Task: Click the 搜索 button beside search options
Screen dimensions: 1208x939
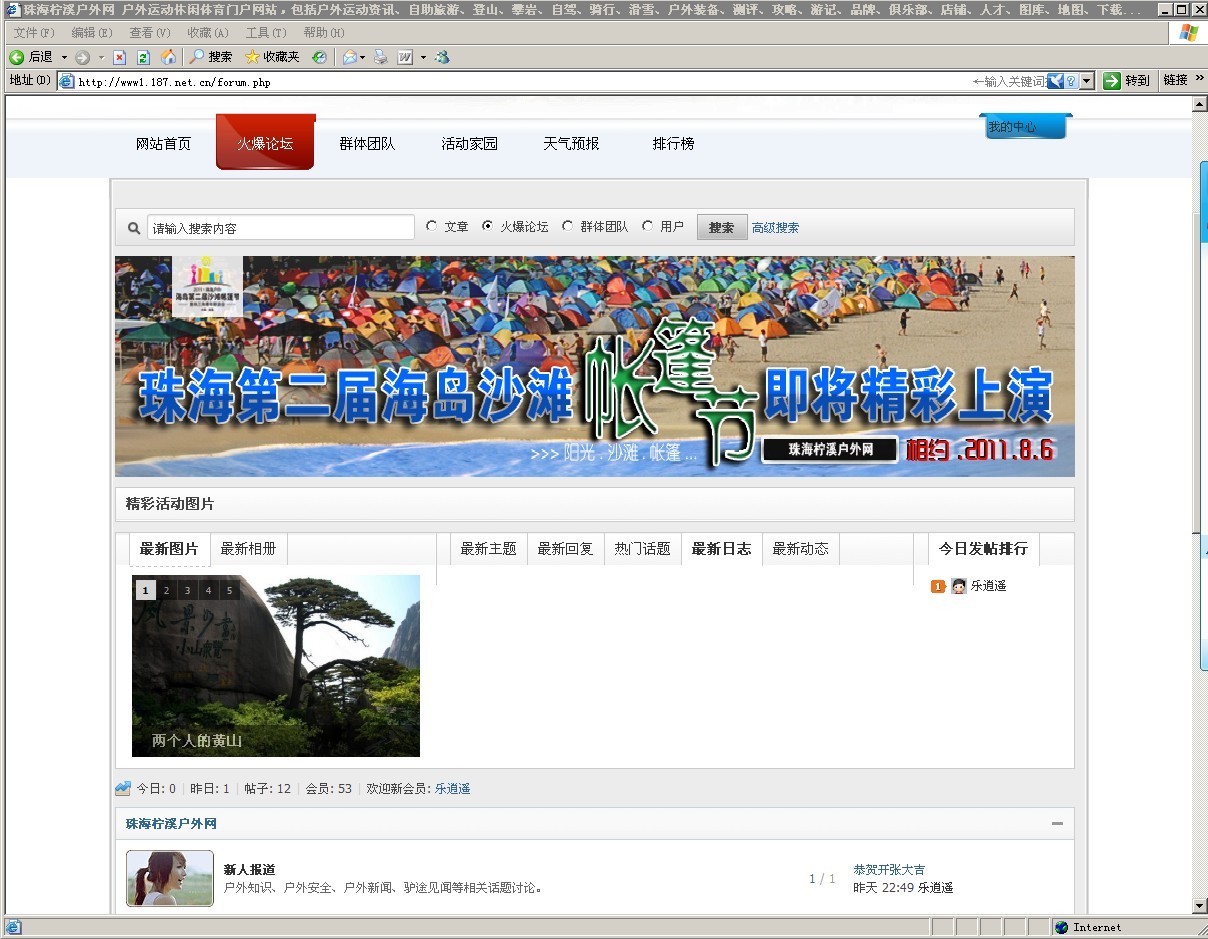Action: click(721, 228)
